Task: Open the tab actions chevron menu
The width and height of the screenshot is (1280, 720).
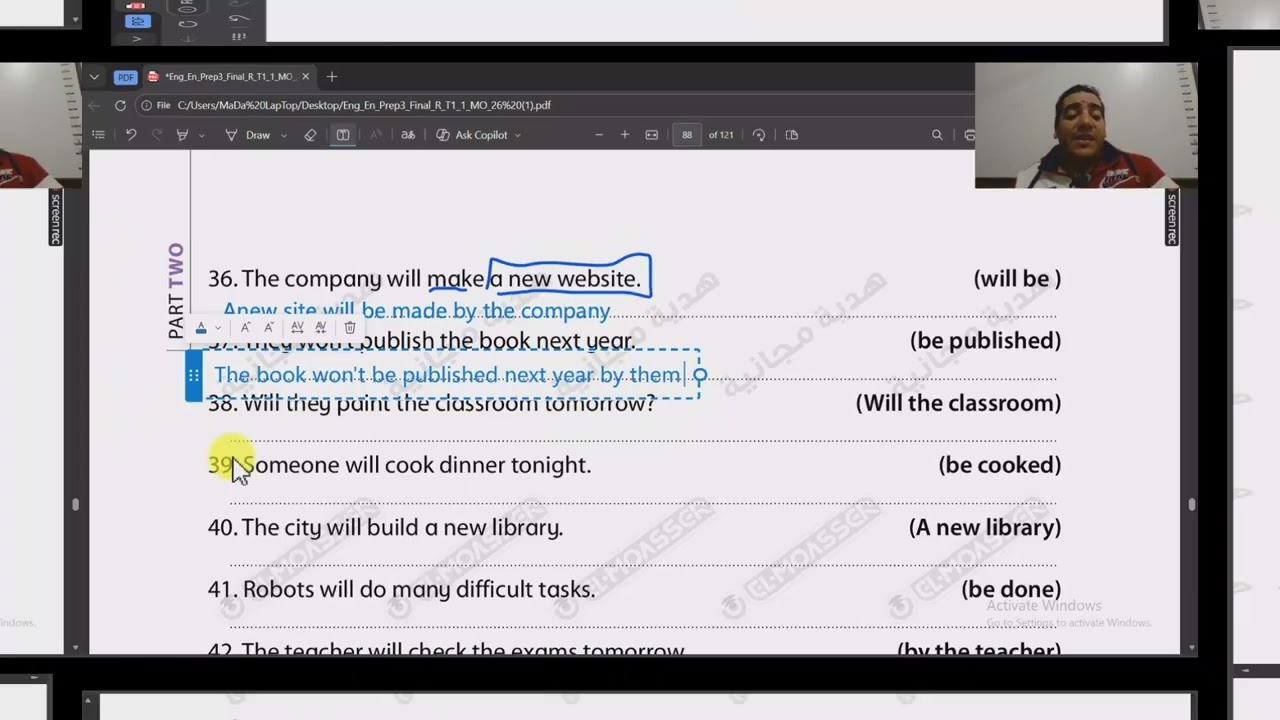Action: click(94, 77)
